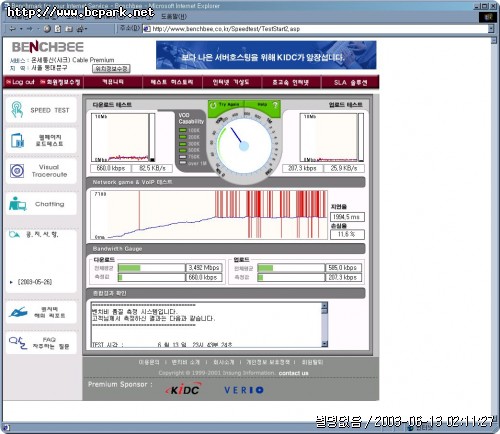Open the KIDC sponsor logo
The height and width of the screenshot is (434, 500).
tap(183, 390)
